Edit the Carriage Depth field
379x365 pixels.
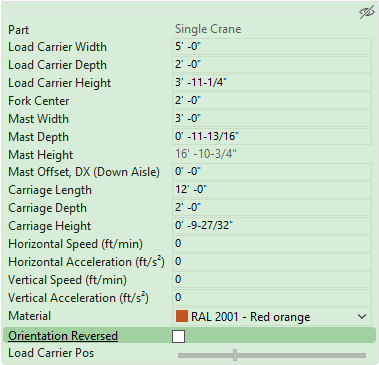click(272, 207)
